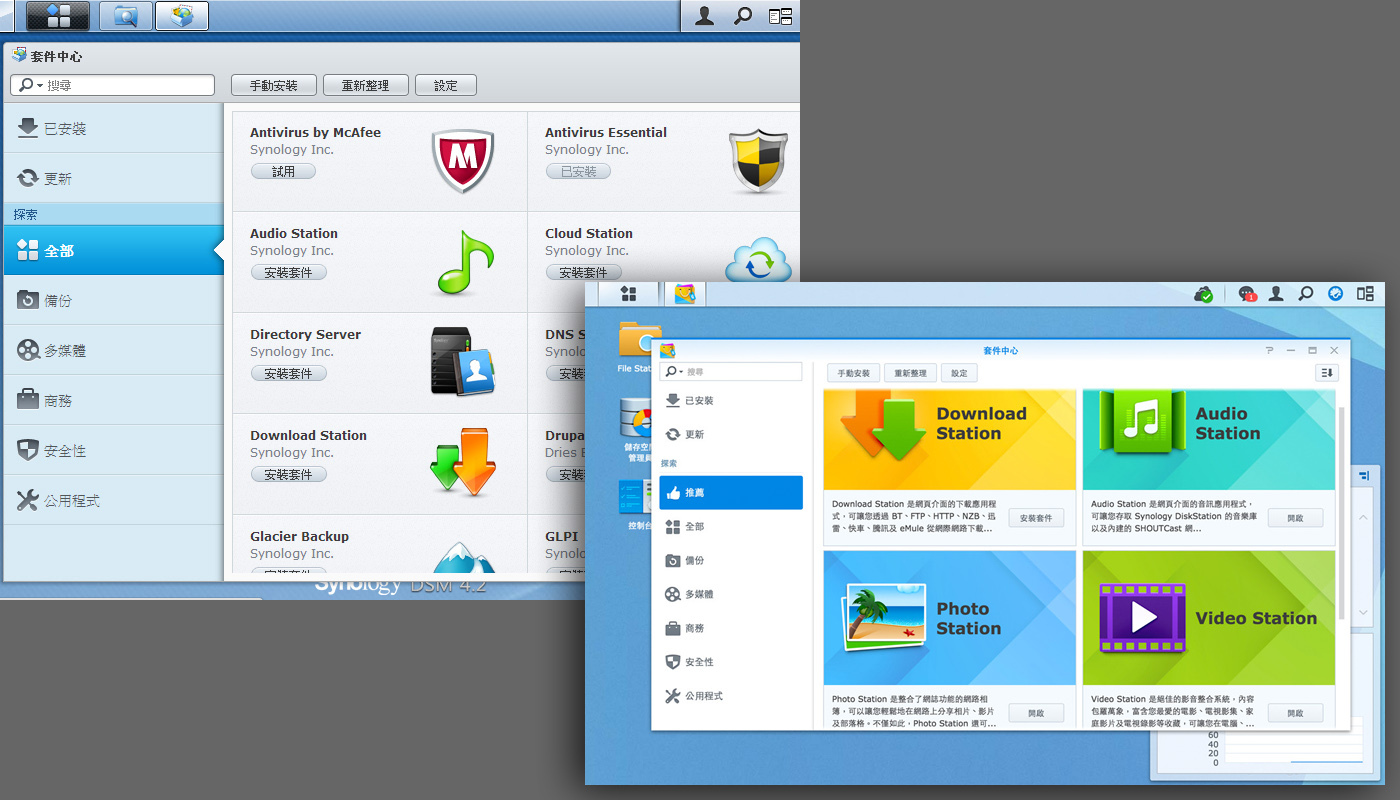Image resolution: width=1400 pixels, height=800 pixels.
Task: Select 備份 in front Package Center sidebar
Action: point(731,560)
